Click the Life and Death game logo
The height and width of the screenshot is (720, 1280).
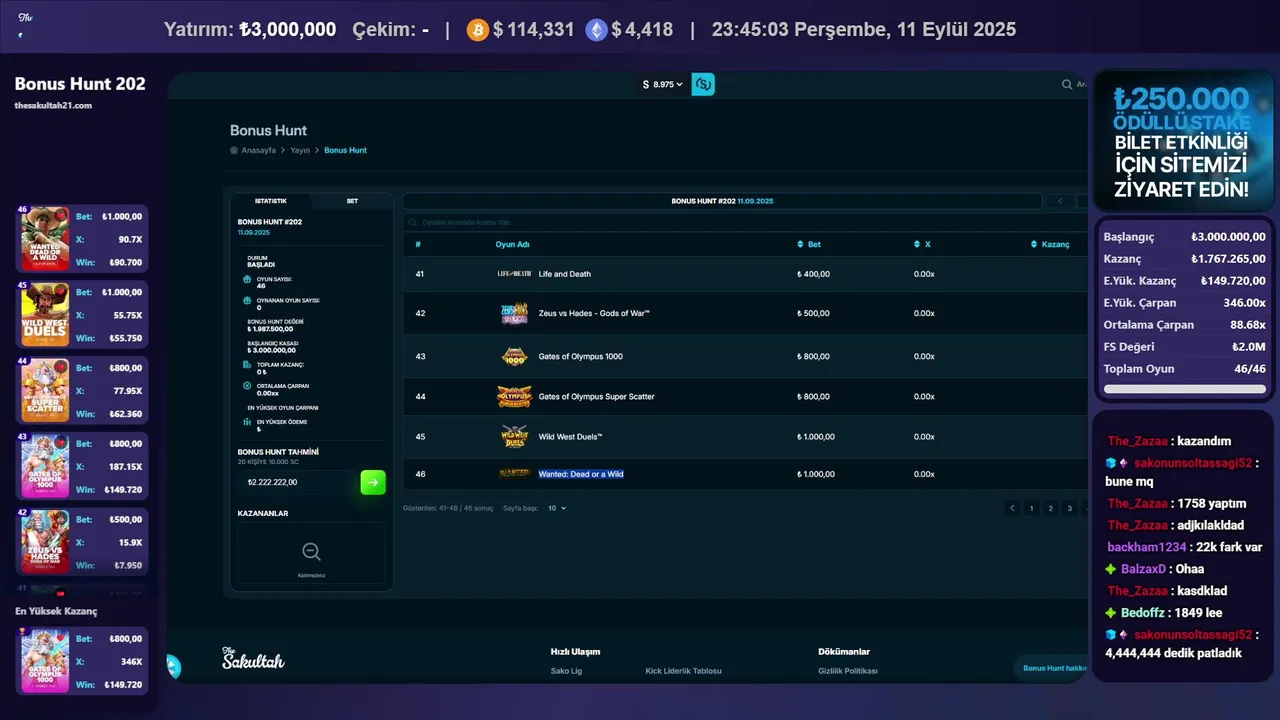point(514,274)
